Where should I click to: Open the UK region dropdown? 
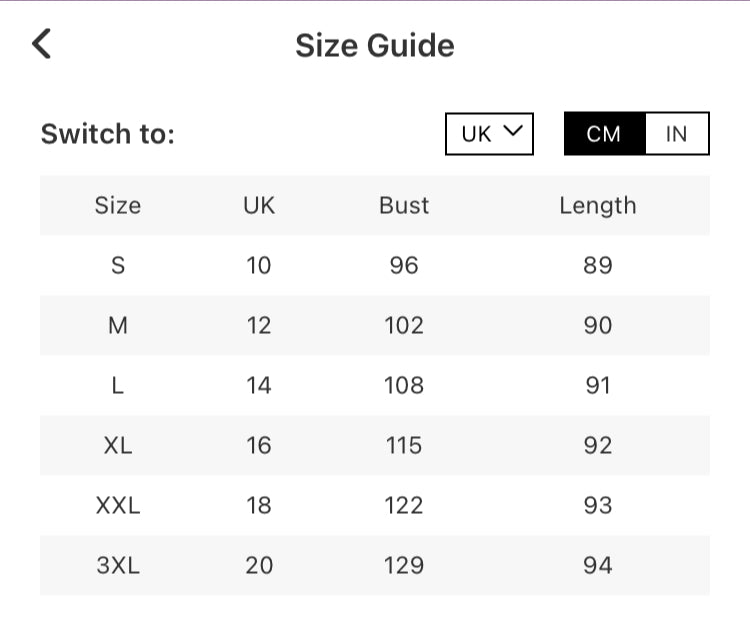pos(489,134)
